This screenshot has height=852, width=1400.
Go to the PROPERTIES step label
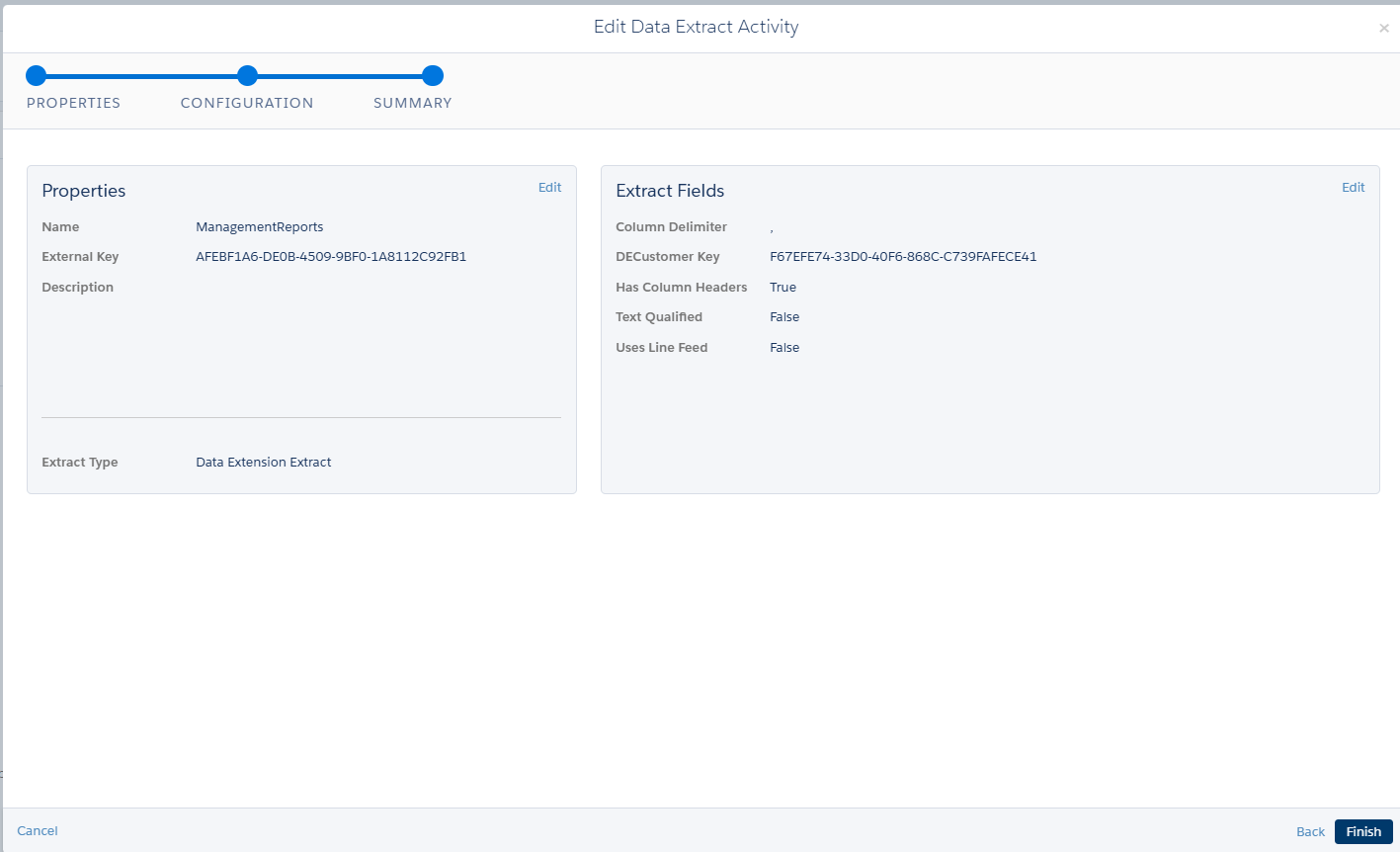[73, 103]
